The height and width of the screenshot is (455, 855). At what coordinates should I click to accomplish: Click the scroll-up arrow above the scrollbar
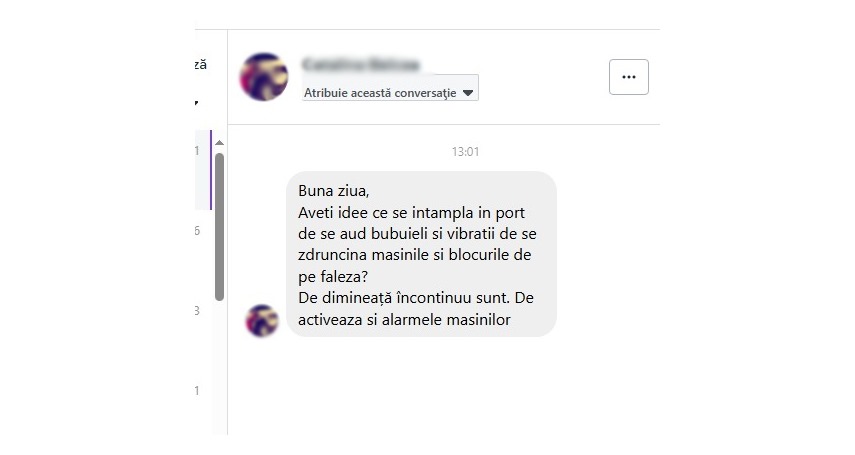(x=219, y=143)
